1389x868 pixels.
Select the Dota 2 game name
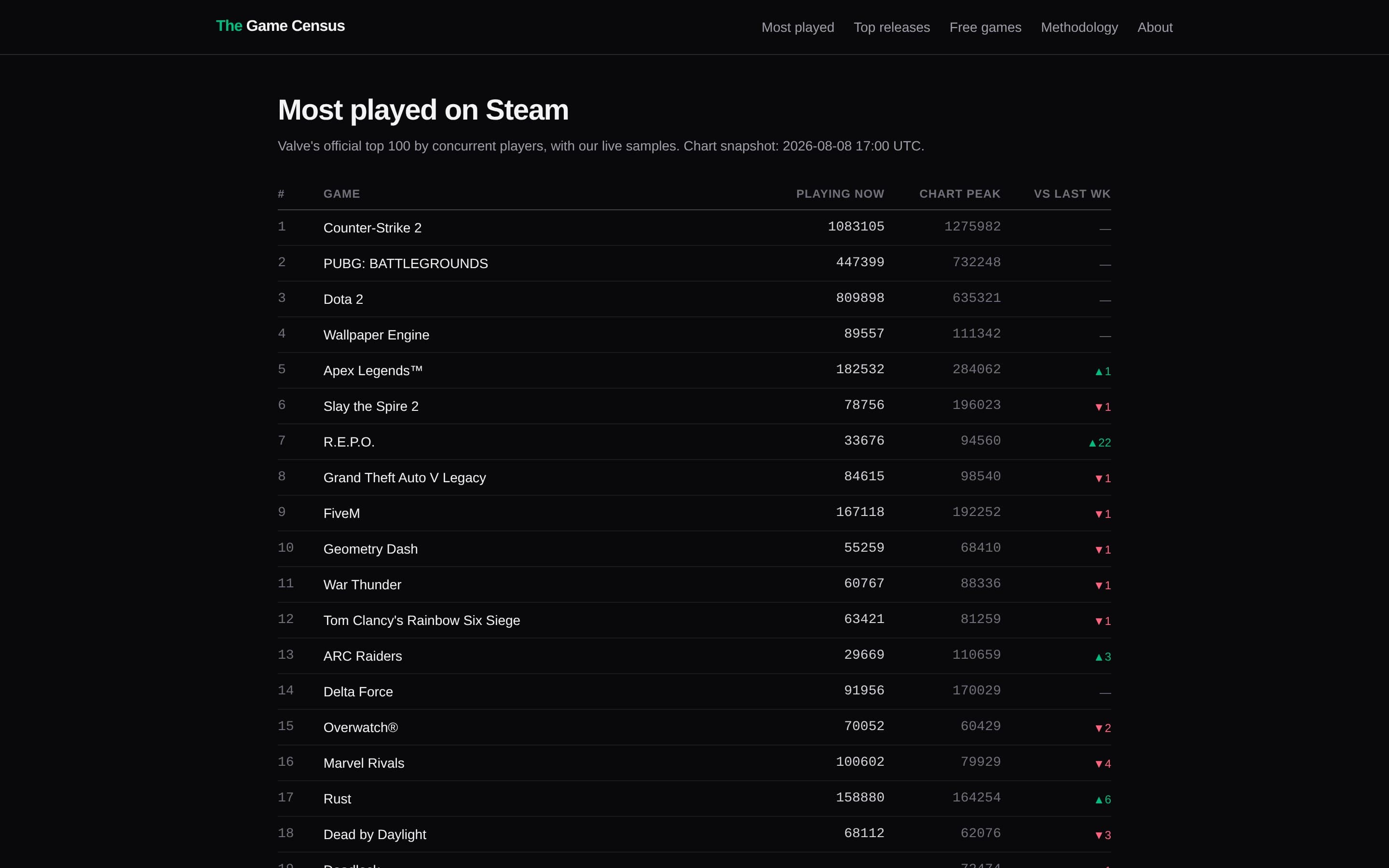tap(343, 299)
